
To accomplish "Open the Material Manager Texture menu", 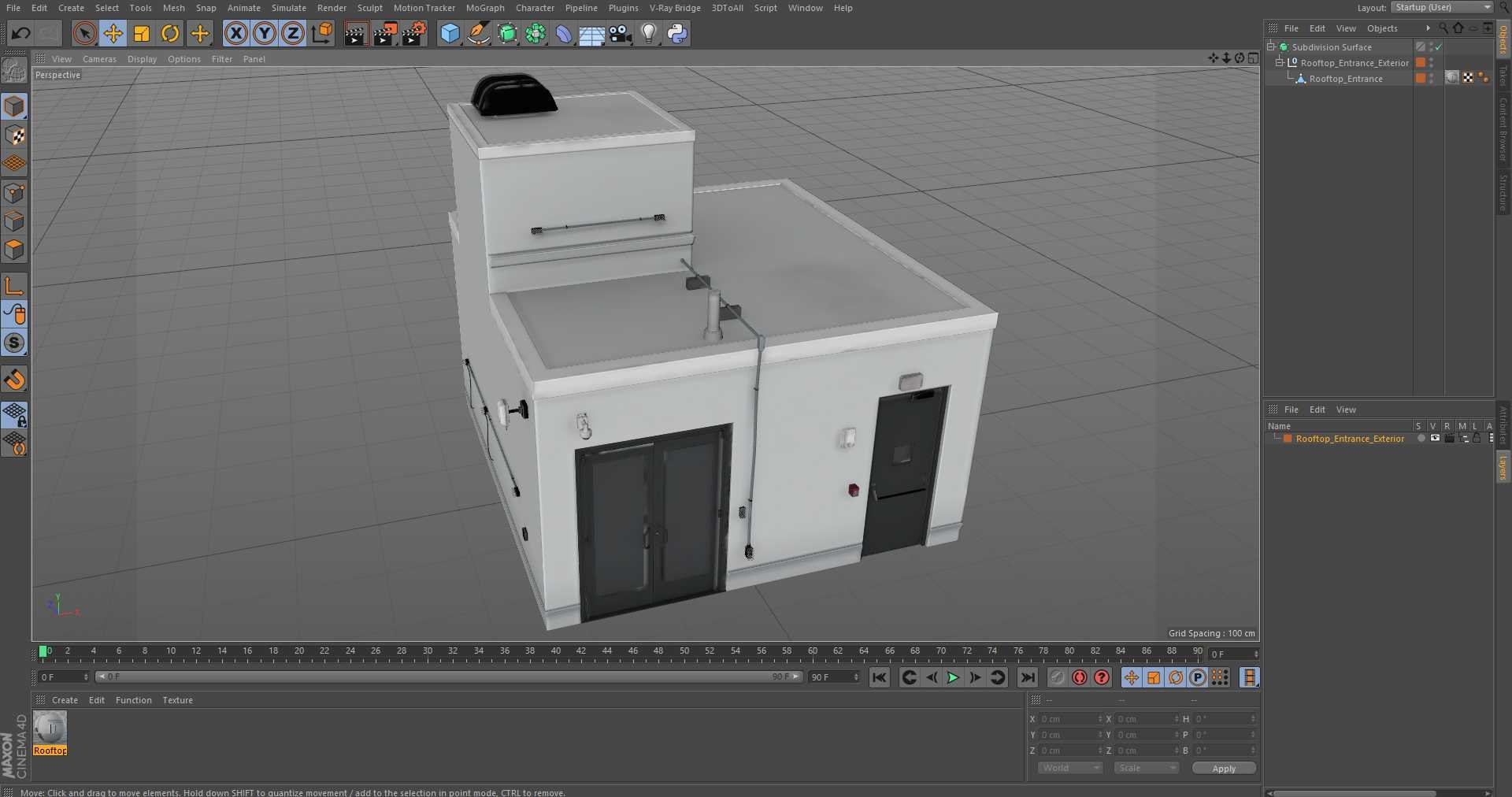I will click(x=177, y=700).
